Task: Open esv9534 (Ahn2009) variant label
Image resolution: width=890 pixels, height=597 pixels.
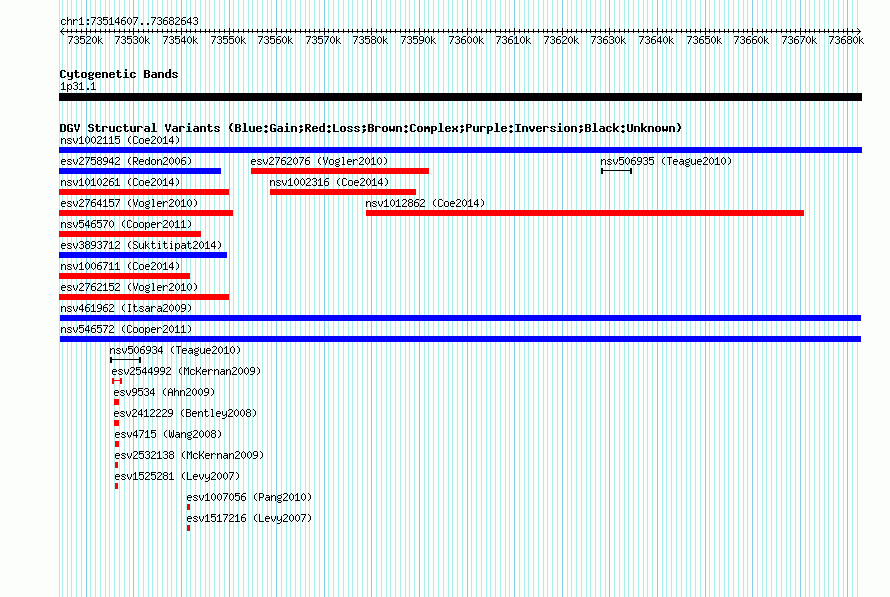Action: tap(164, 392)
